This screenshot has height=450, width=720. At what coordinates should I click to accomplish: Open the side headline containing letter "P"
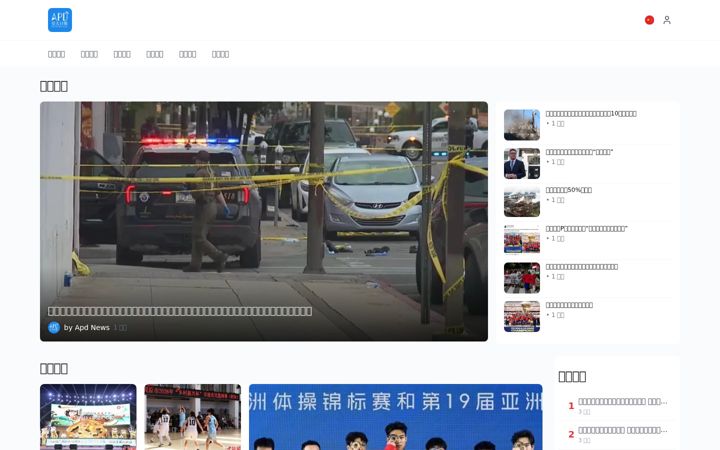tap(586, 228)
